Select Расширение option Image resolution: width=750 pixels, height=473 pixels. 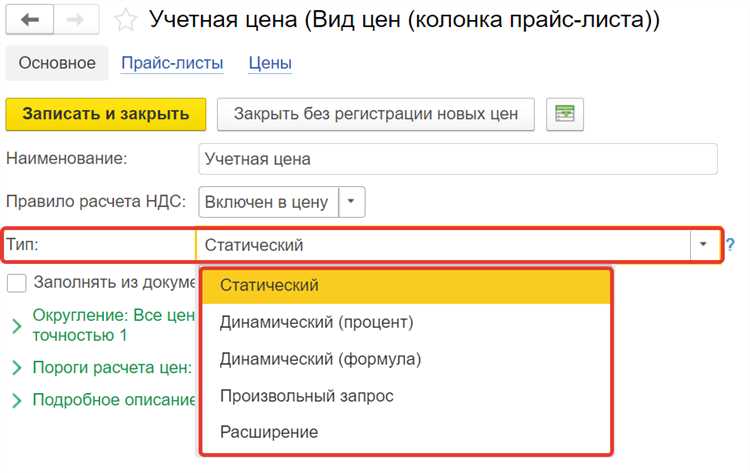(x=407, y=432)
